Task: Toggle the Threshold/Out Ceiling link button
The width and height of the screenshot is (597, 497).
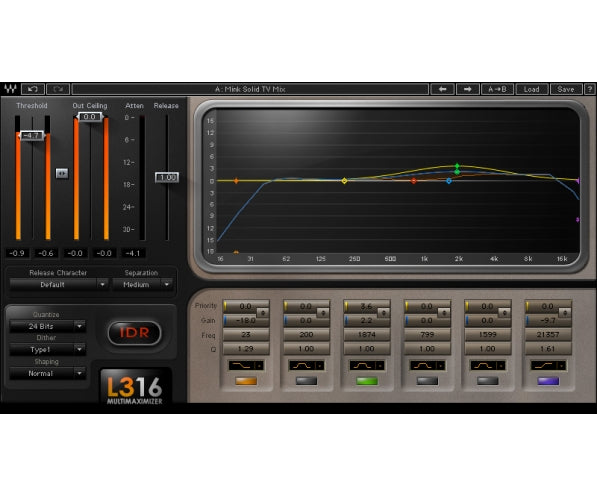Action: point(62,173)
